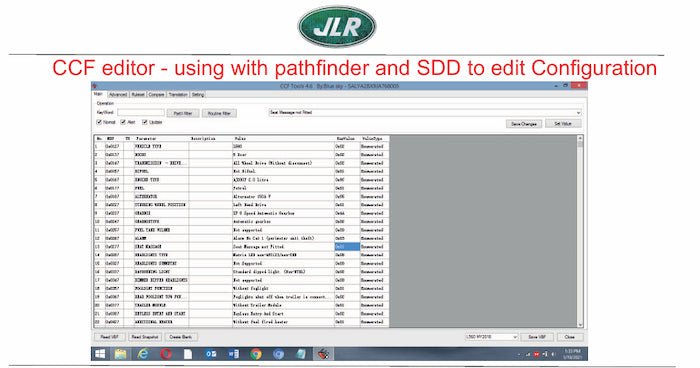Switch to the Main tab
700x368 pixels.
pos(98,94)
